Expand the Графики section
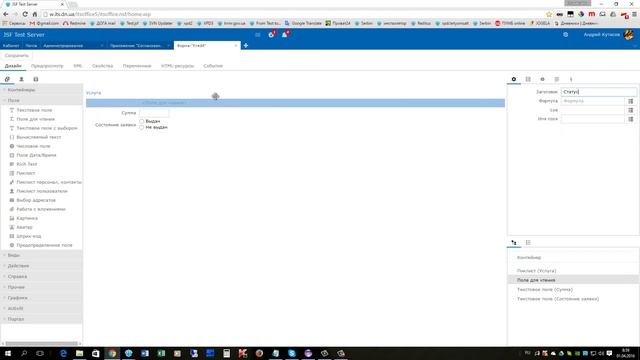The image size is (640, 360). (42, 298)
